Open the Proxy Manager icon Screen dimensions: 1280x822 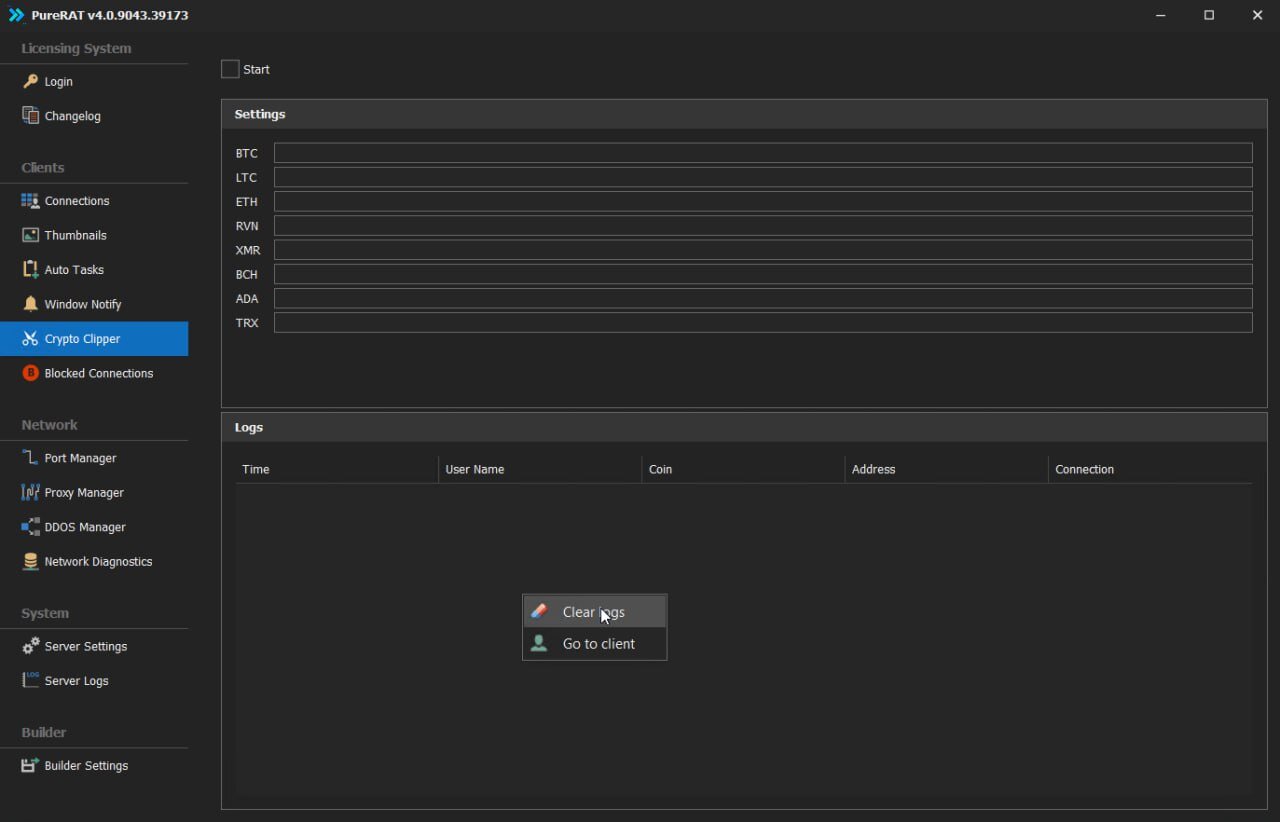click(x=30, y=493)
